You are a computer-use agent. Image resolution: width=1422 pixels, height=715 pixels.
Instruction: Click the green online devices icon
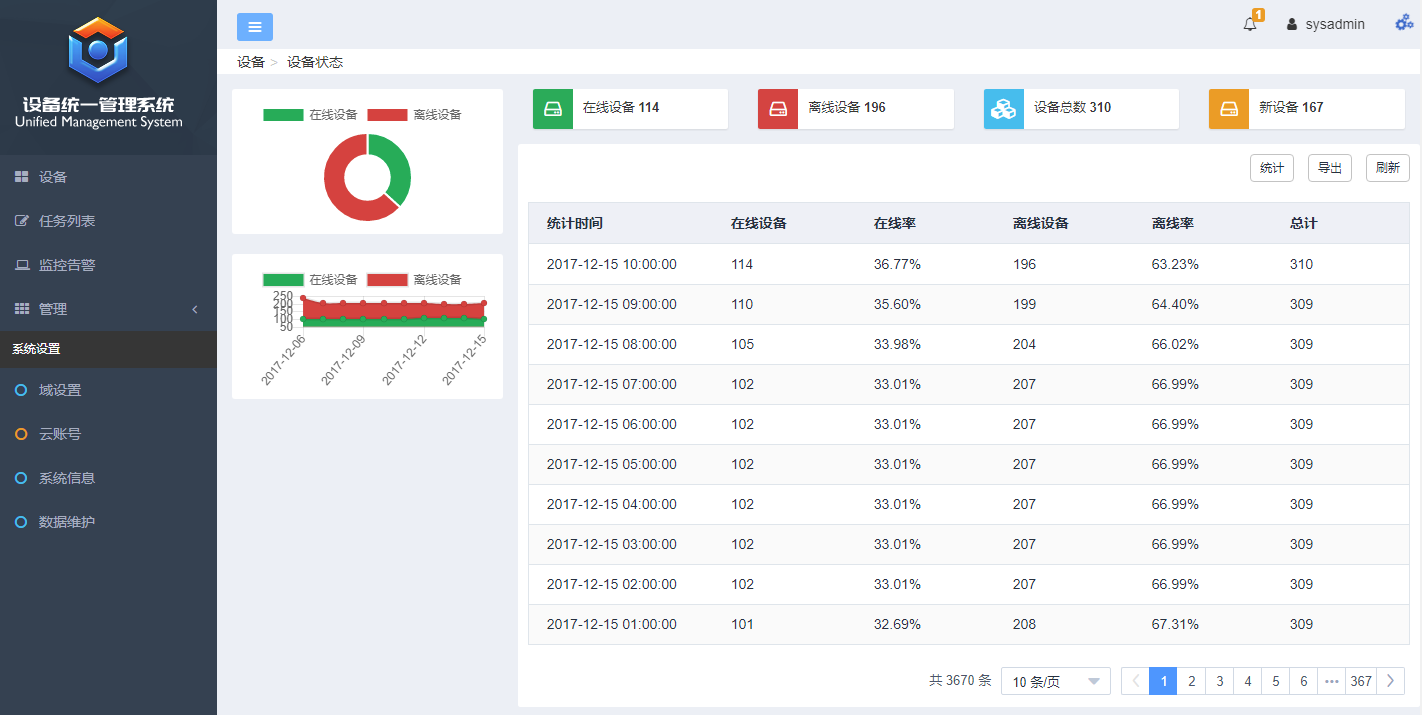click(x=552, y=109)
